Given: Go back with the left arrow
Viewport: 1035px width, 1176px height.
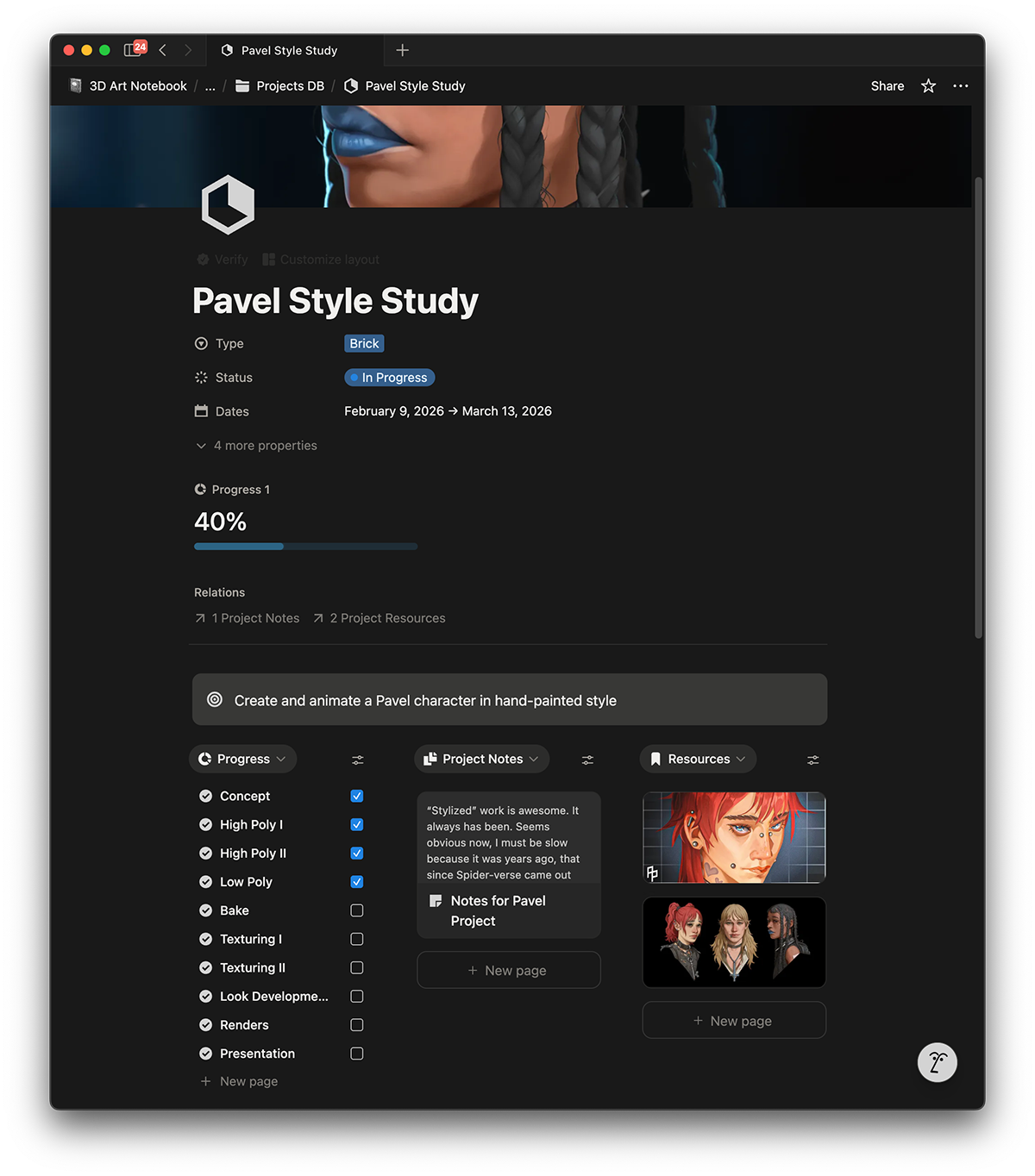Looking at the screenshot, I should coord(162,50).
